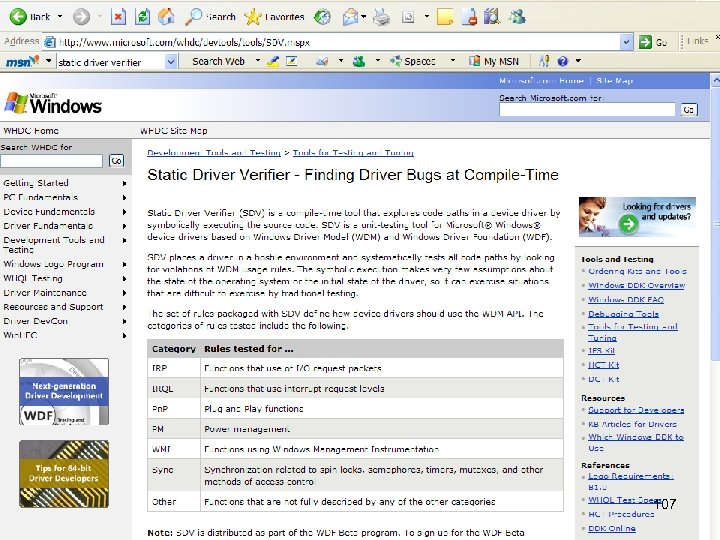Click the form fill icon in the MSN toolbar
This screenshot has height=540, width=720.
click(292, 61)
